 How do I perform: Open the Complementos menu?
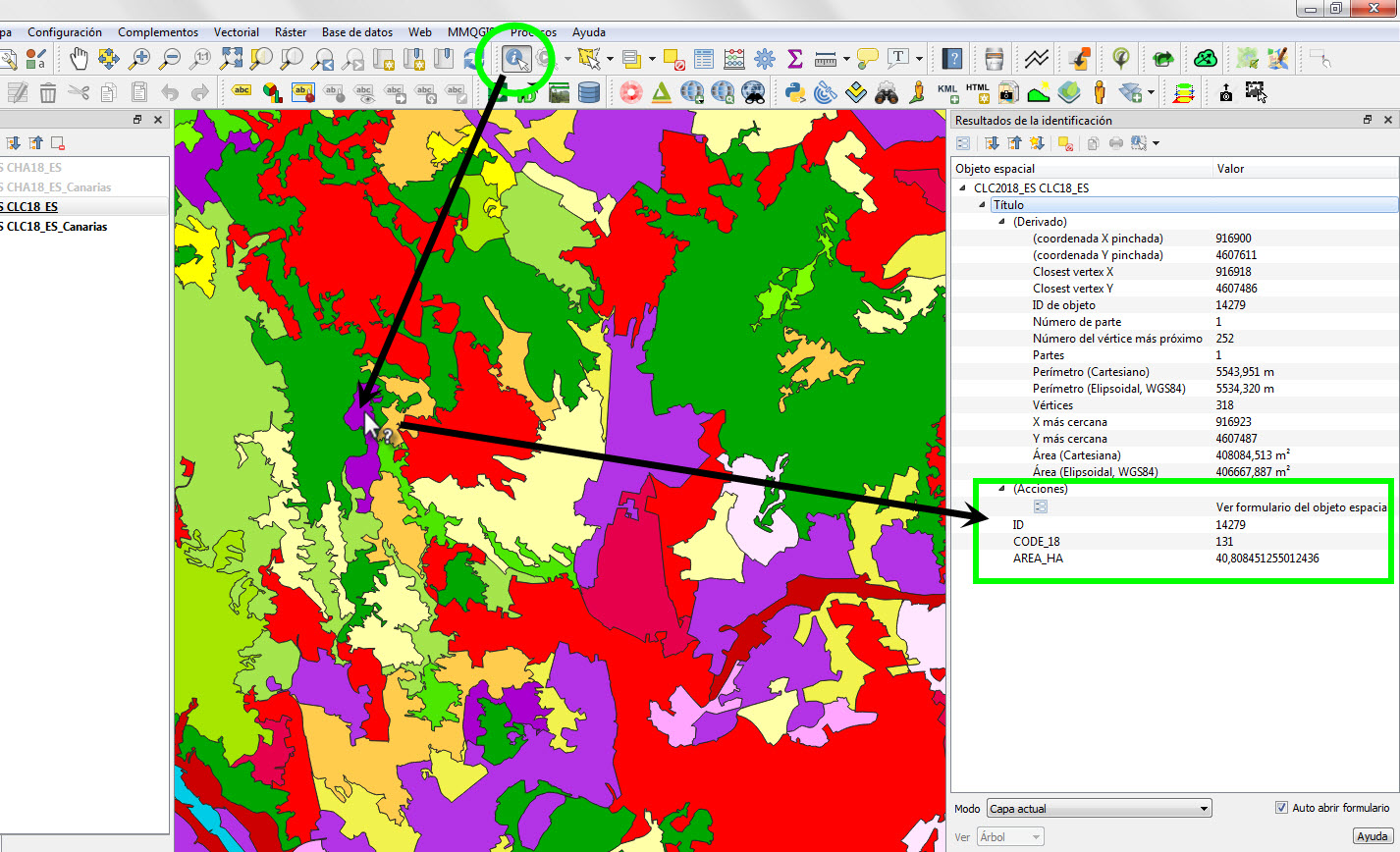157,32
